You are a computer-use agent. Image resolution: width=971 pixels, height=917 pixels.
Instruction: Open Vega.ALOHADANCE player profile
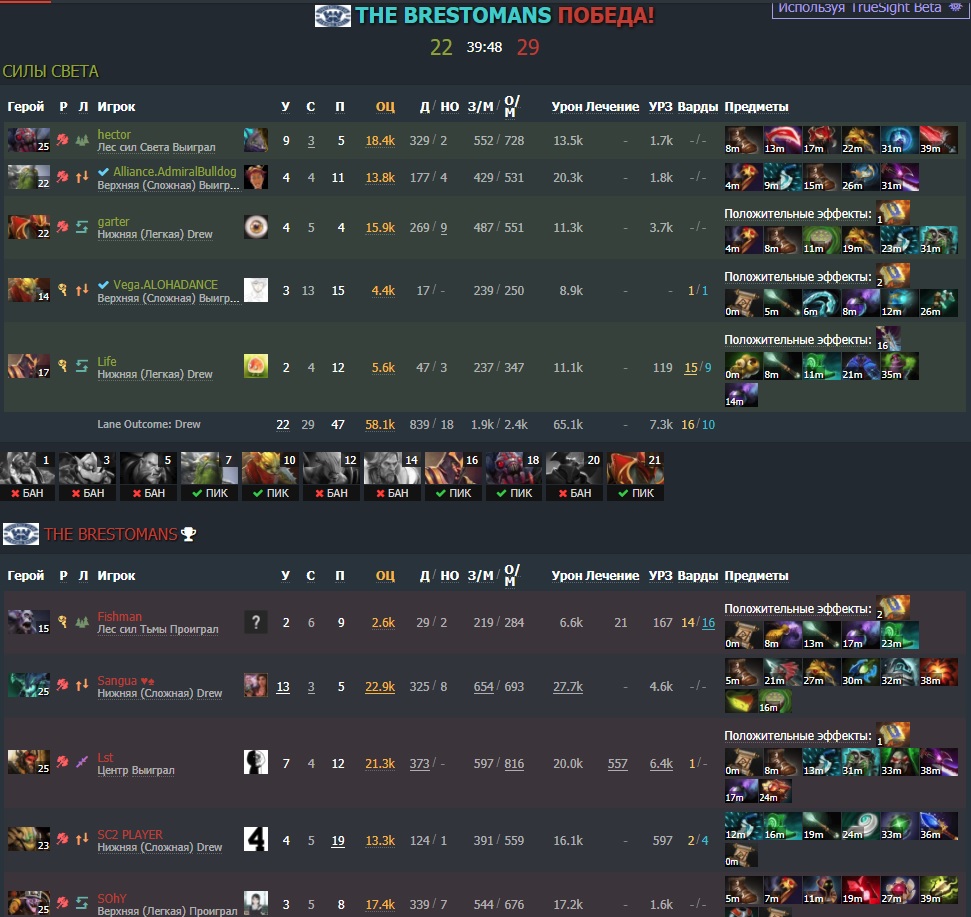click(x=165, y=285)
